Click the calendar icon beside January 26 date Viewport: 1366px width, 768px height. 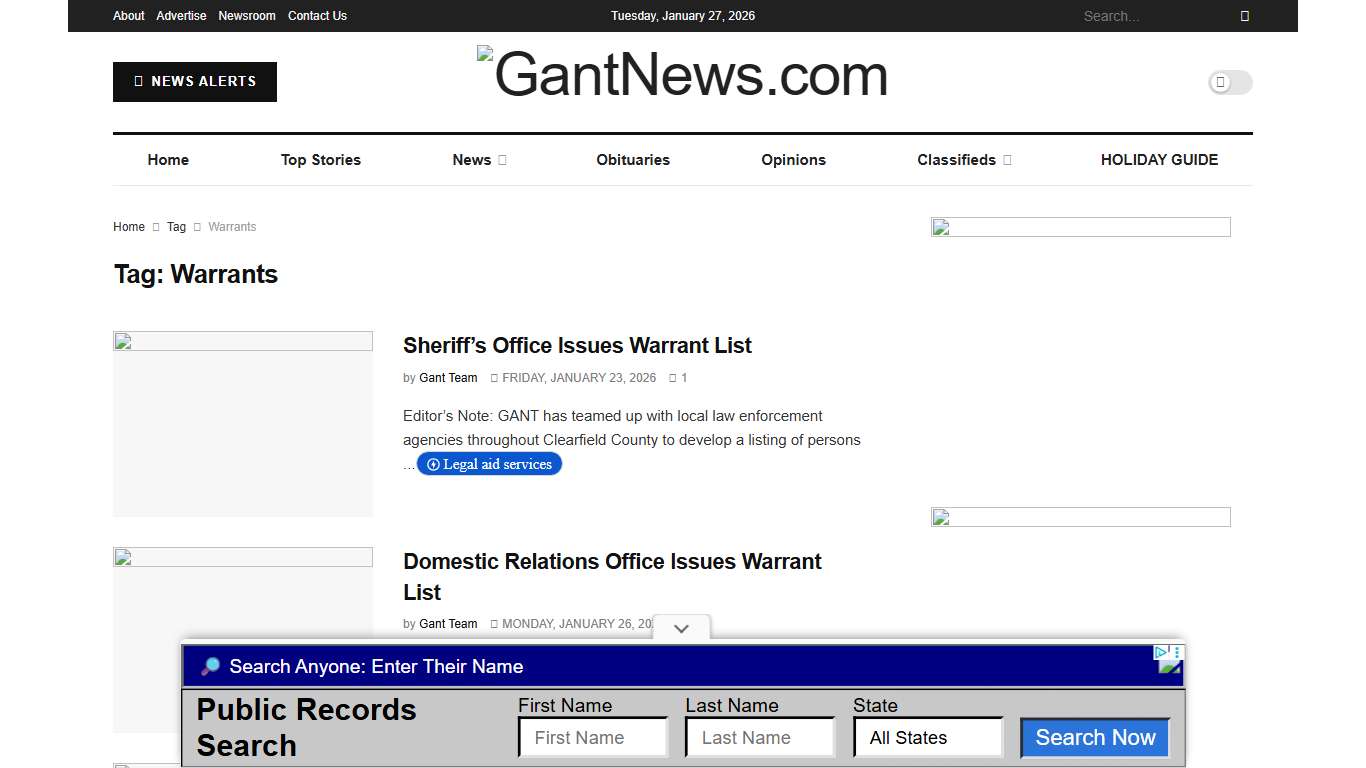(495, 624)
